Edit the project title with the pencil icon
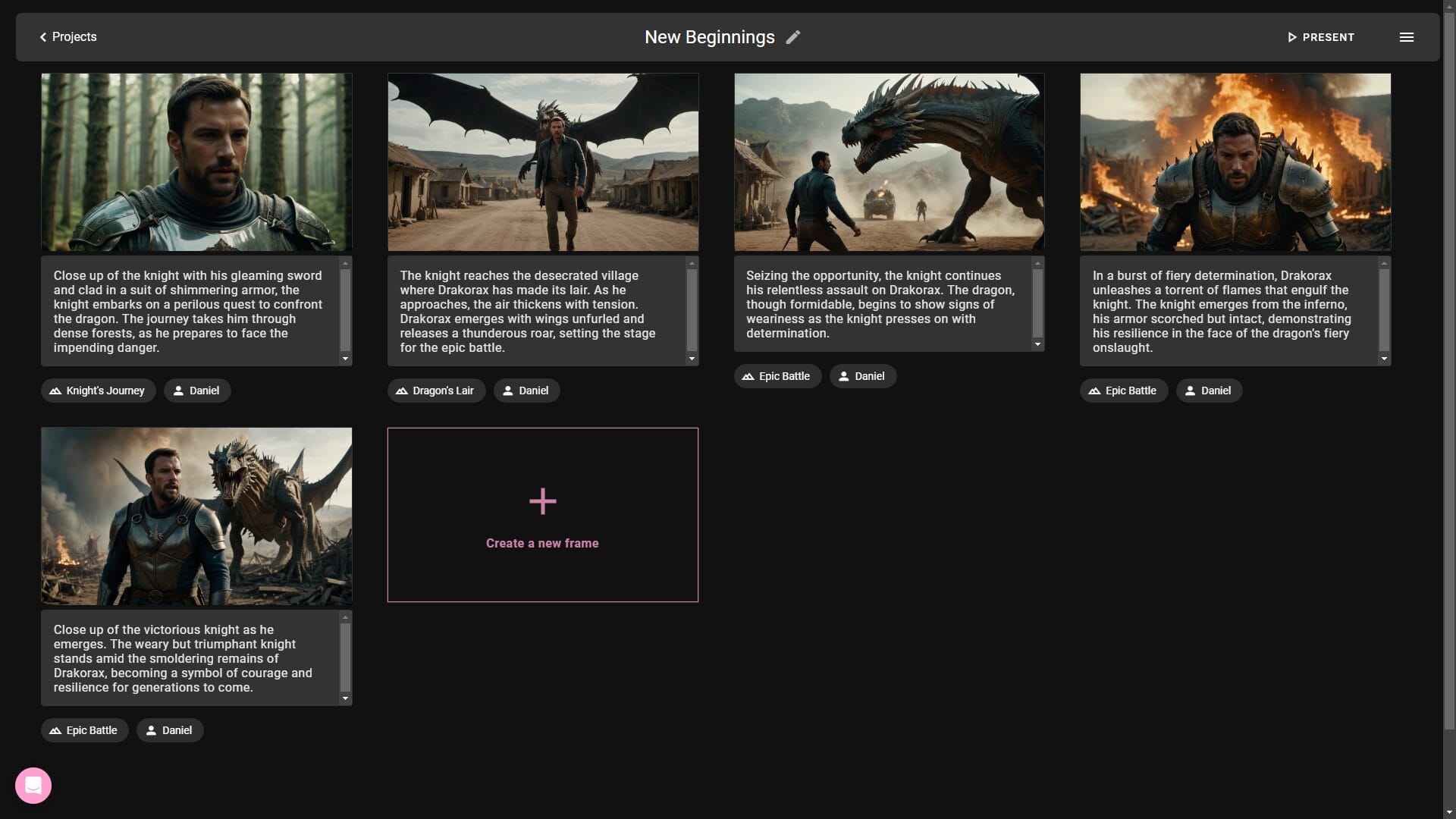Viewport: 1456px width, 819px height. pyautogui.click(x=793, y=37)
